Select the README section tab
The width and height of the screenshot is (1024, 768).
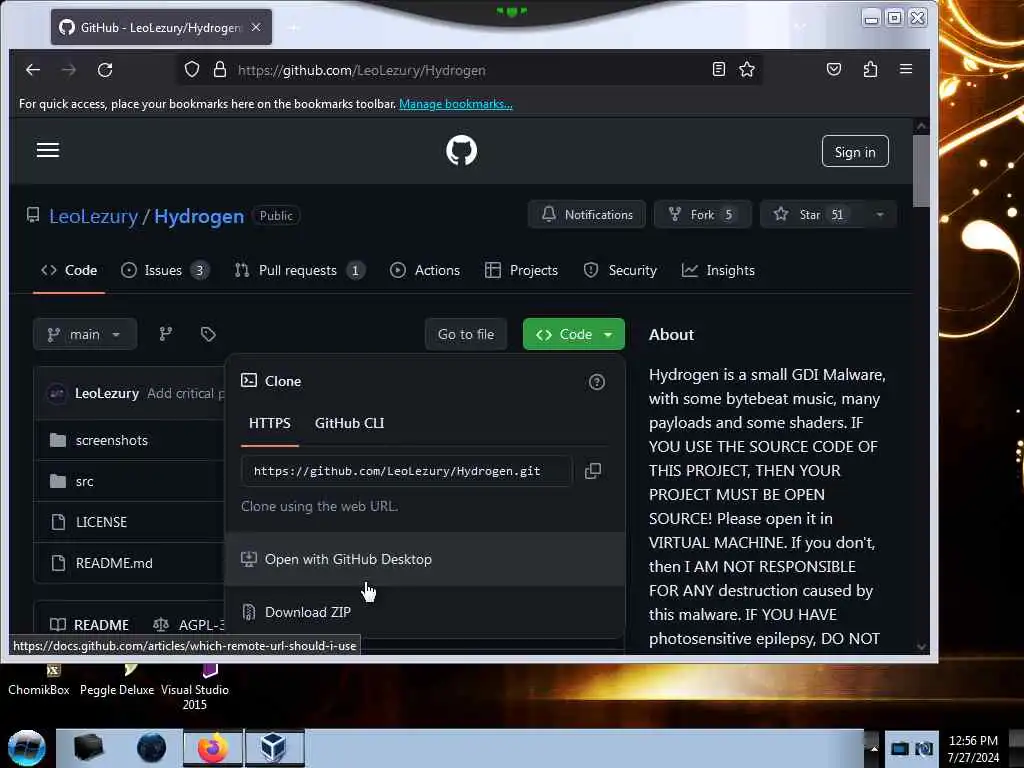[x=89, y=625]
